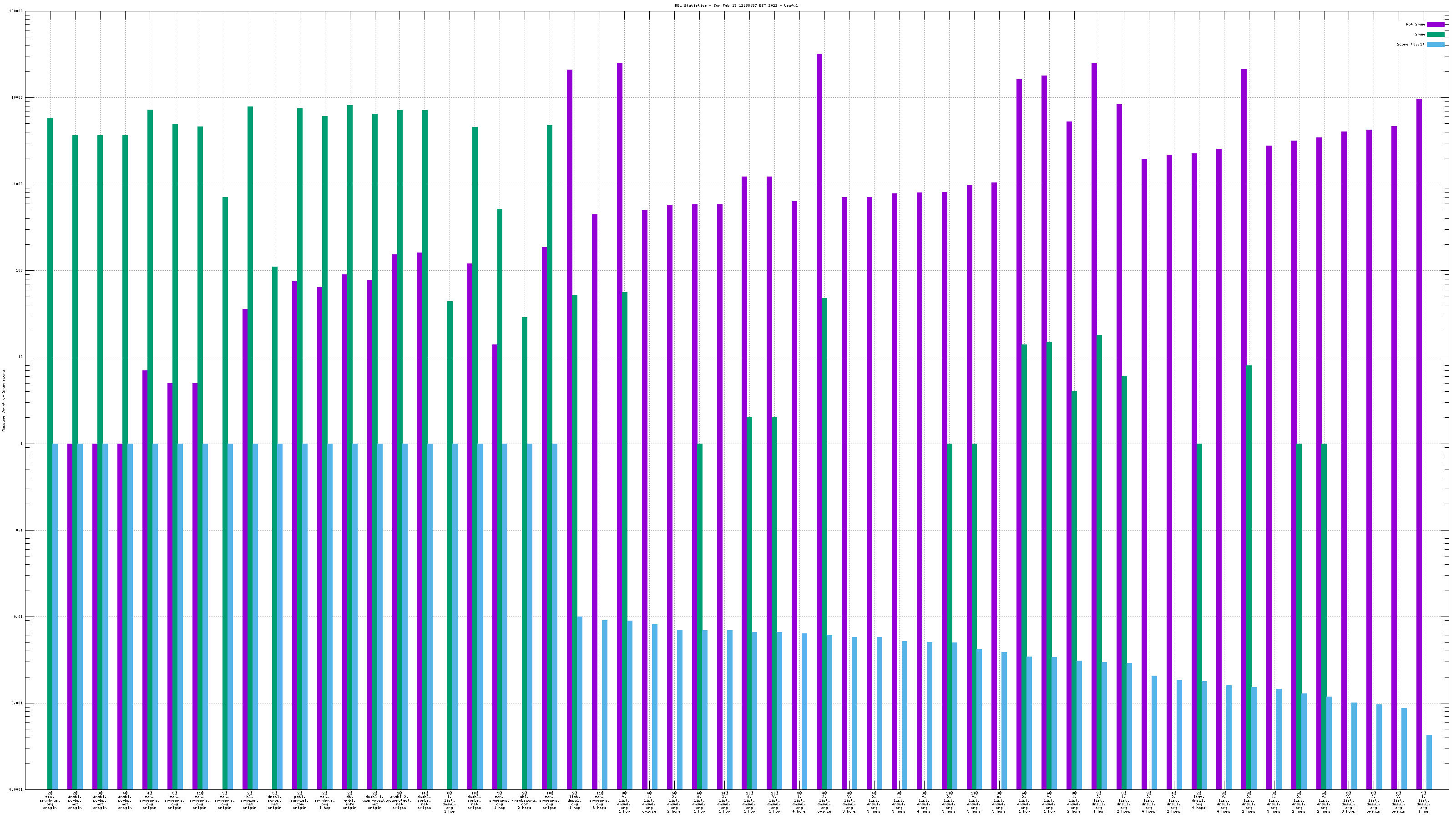The width and height of the screenshot is (1456, 819).
Task: Click the db.wpbl.info origin x-axis label
Action: [x=349, y=801]
